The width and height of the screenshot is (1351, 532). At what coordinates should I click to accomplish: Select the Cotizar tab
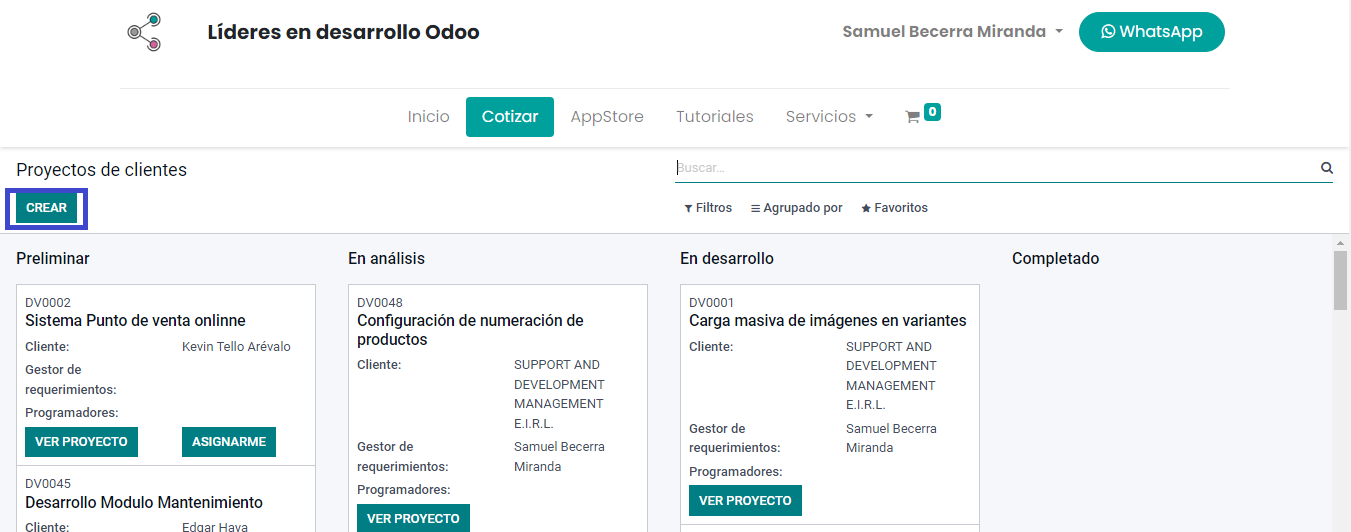coord(510,117)
